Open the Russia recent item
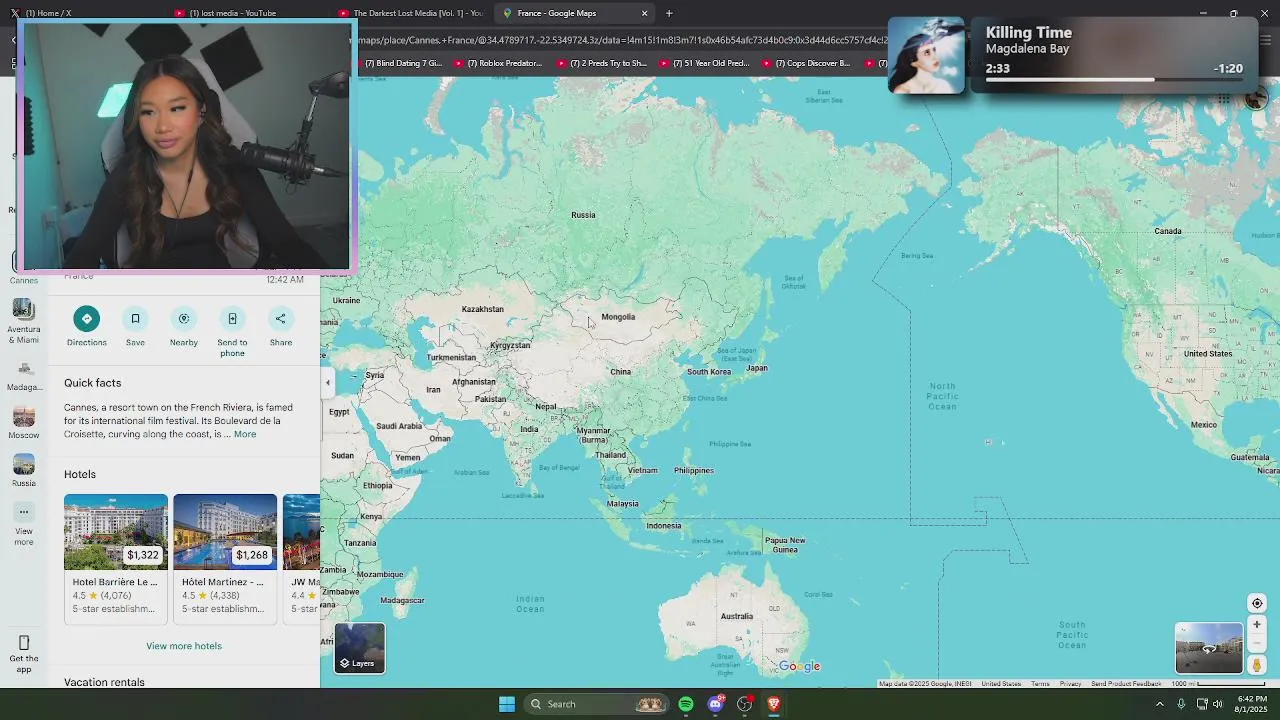This screenshot has width=1280, height=720. point(24,470)
